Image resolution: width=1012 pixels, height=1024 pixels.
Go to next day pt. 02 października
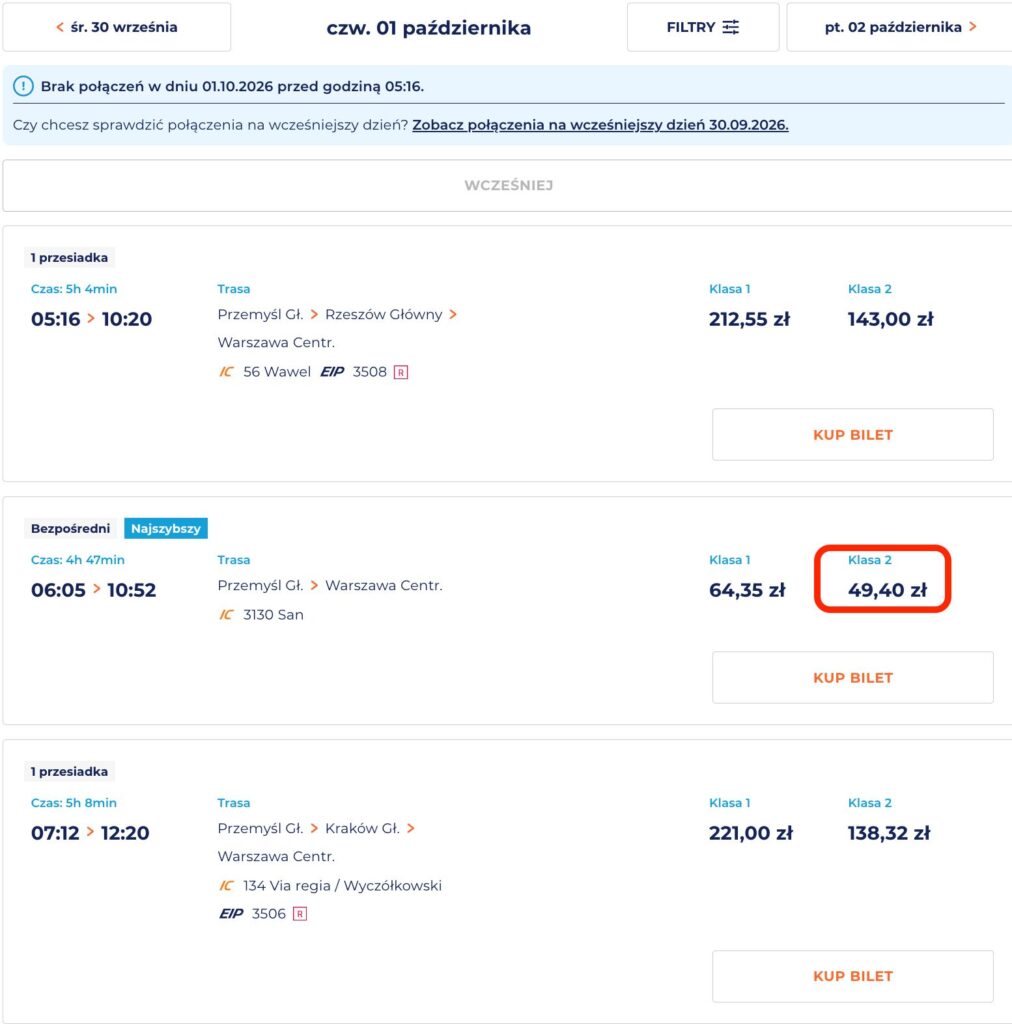tap(900, 27)
